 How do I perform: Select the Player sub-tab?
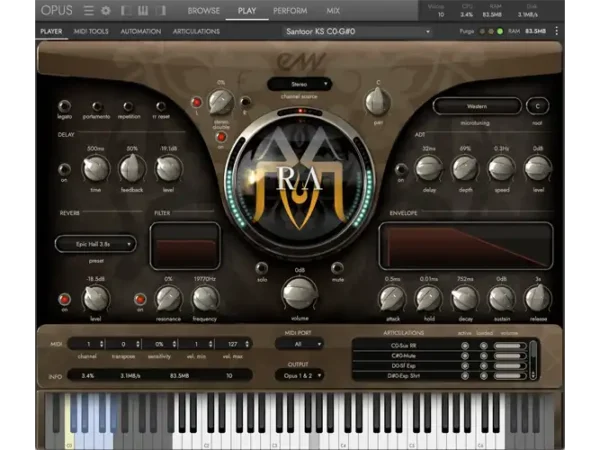(x=51, y=31)
